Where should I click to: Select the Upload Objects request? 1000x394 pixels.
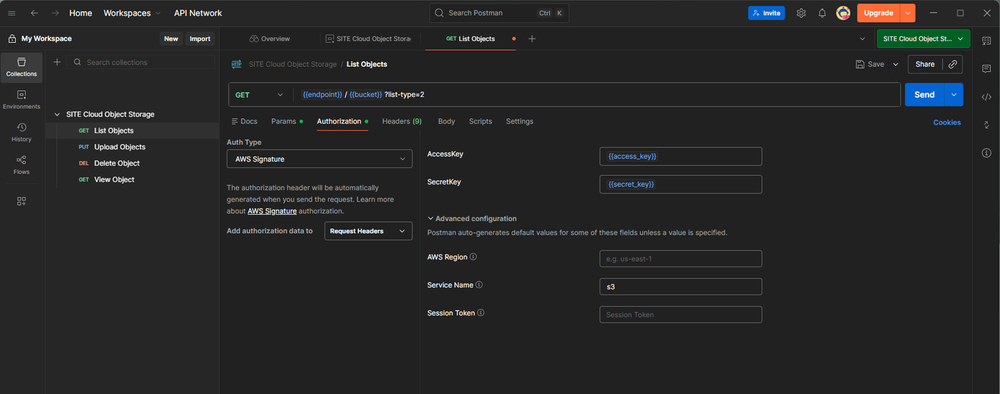(x=133, y=147)
